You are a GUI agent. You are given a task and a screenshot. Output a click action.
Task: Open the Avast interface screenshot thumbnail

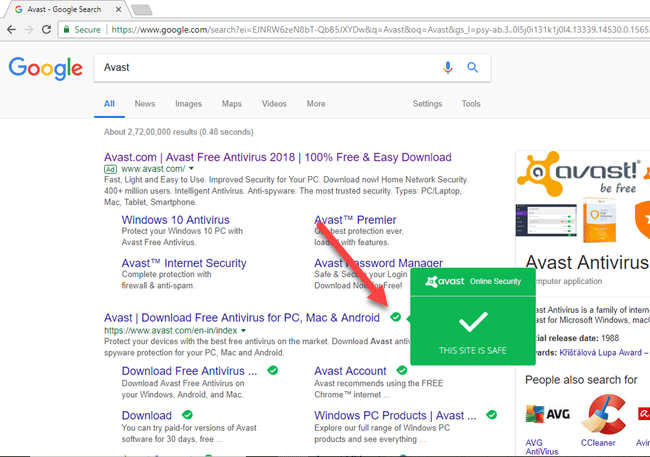(546, 220)
